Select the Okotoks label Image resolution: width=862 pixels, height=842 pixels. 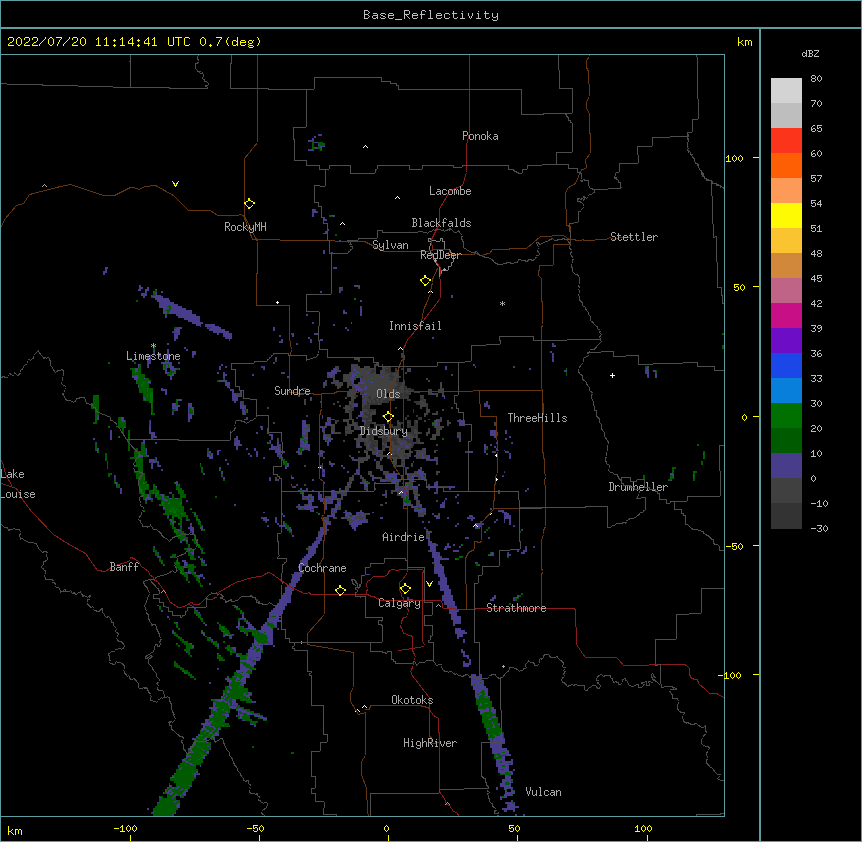tap(412, 700)
